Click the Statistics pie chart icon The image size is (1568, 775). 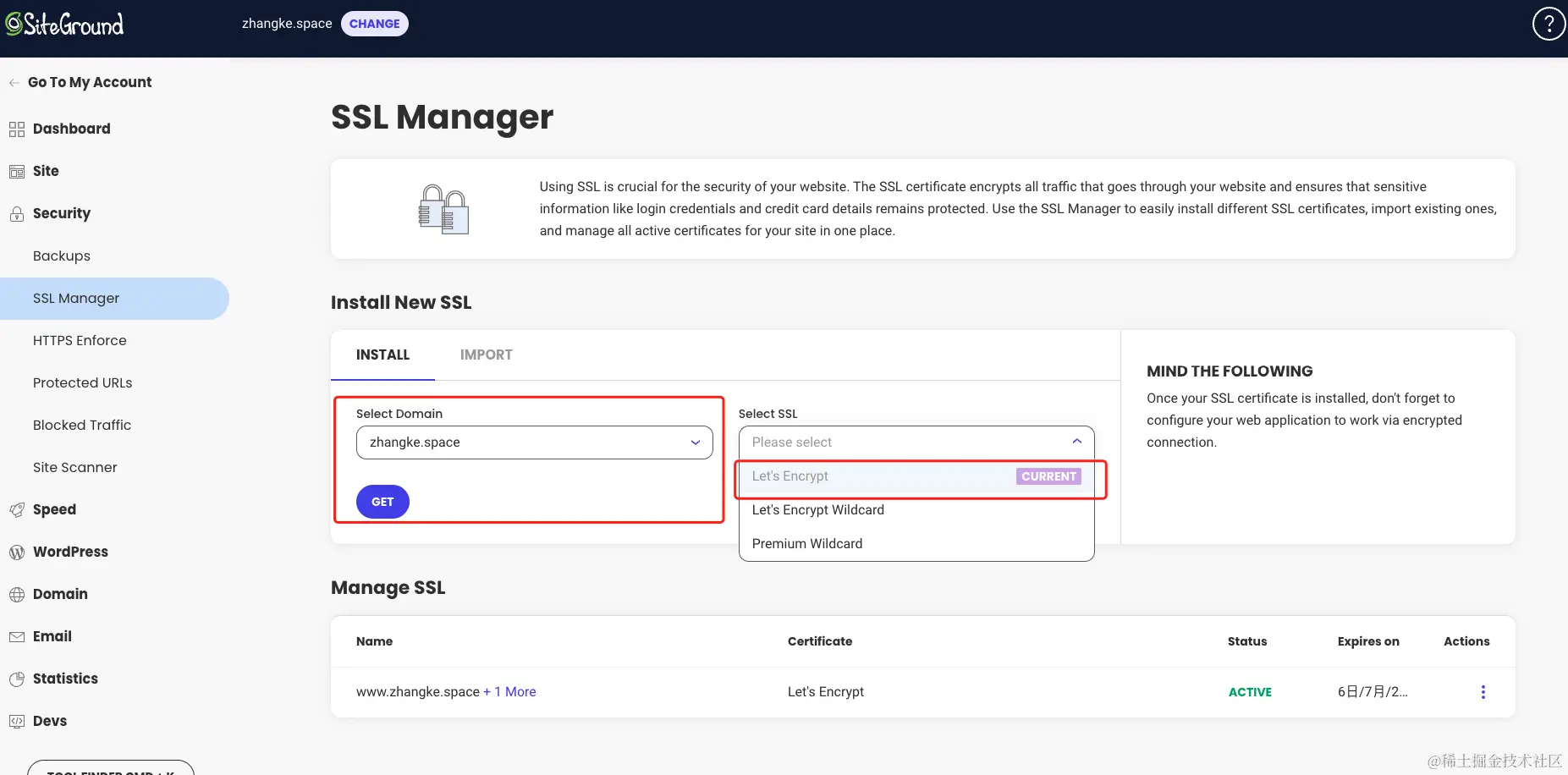click(x=17, y=679)
